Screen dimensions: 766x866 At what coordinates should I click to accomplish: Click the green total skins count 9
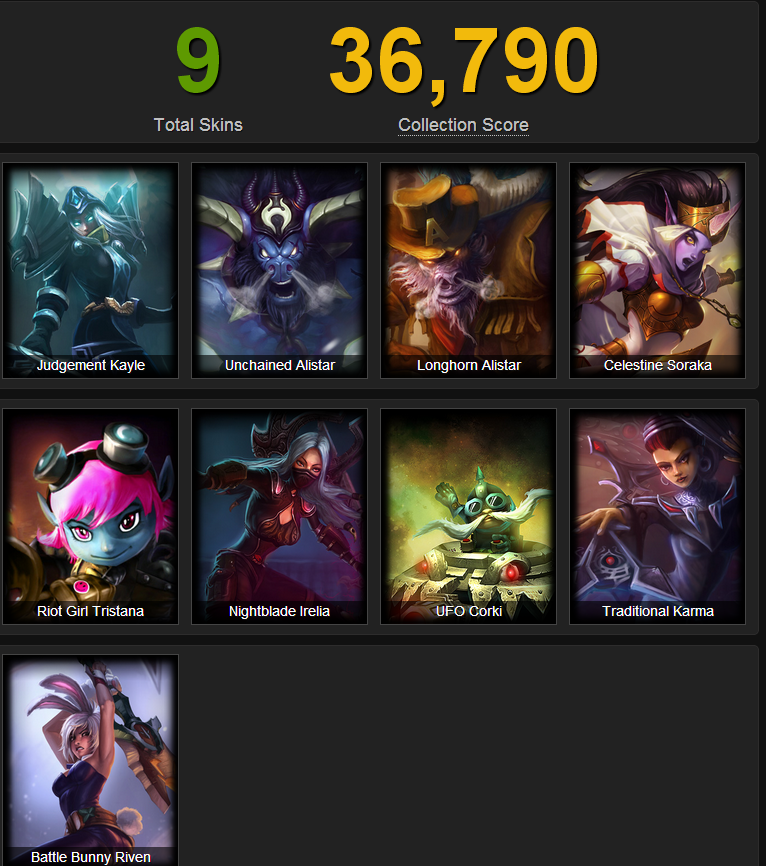tap(198, 61)
